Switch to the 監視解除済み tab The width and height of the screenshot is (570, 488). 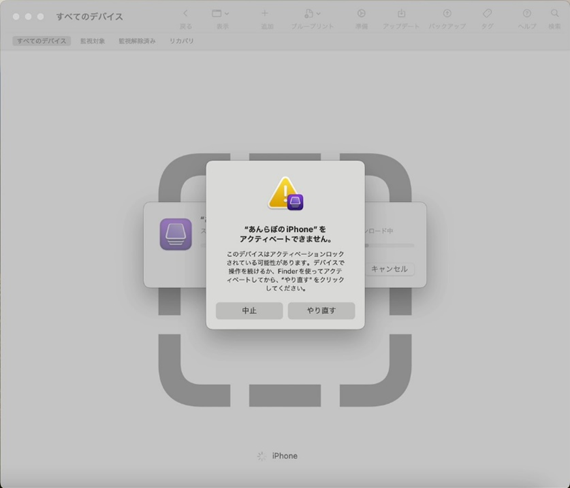pyautogui.click(x=137, y=41)
